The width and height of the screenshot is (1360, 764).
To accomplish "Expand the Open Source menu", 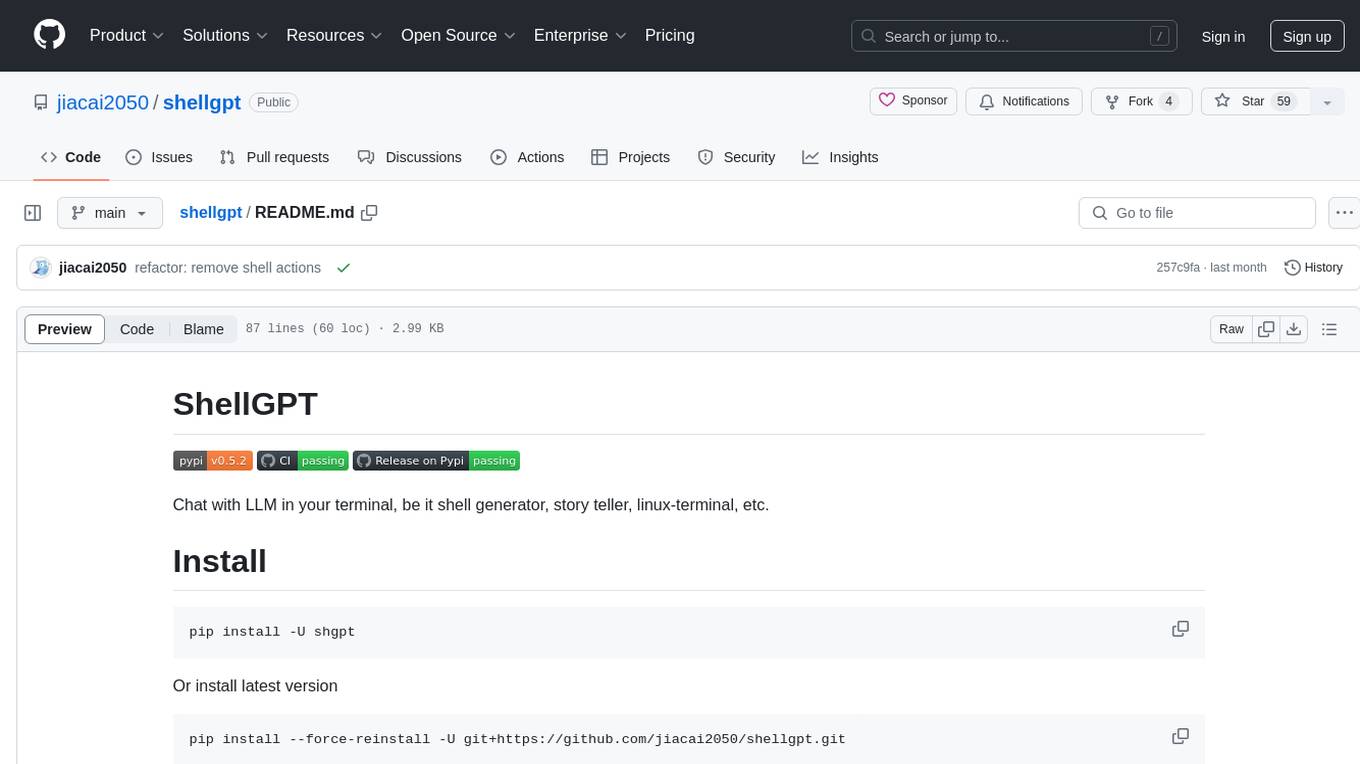I will click(458, 35).
